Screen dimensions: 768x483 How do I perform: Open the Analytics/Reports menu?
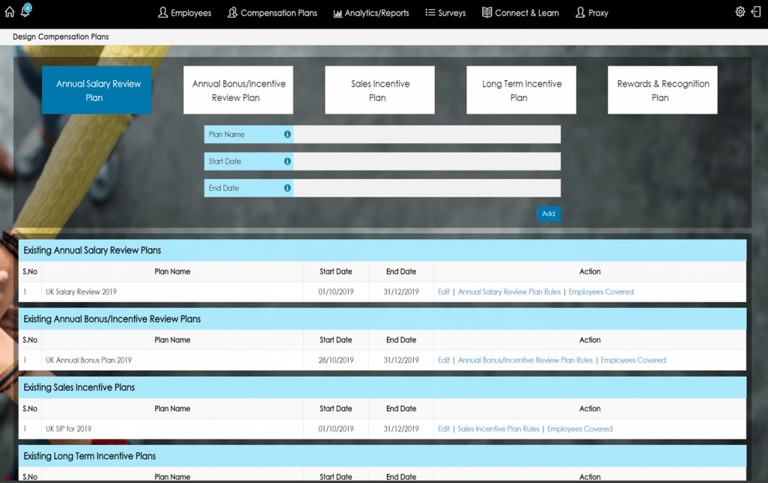click(371, 13)
